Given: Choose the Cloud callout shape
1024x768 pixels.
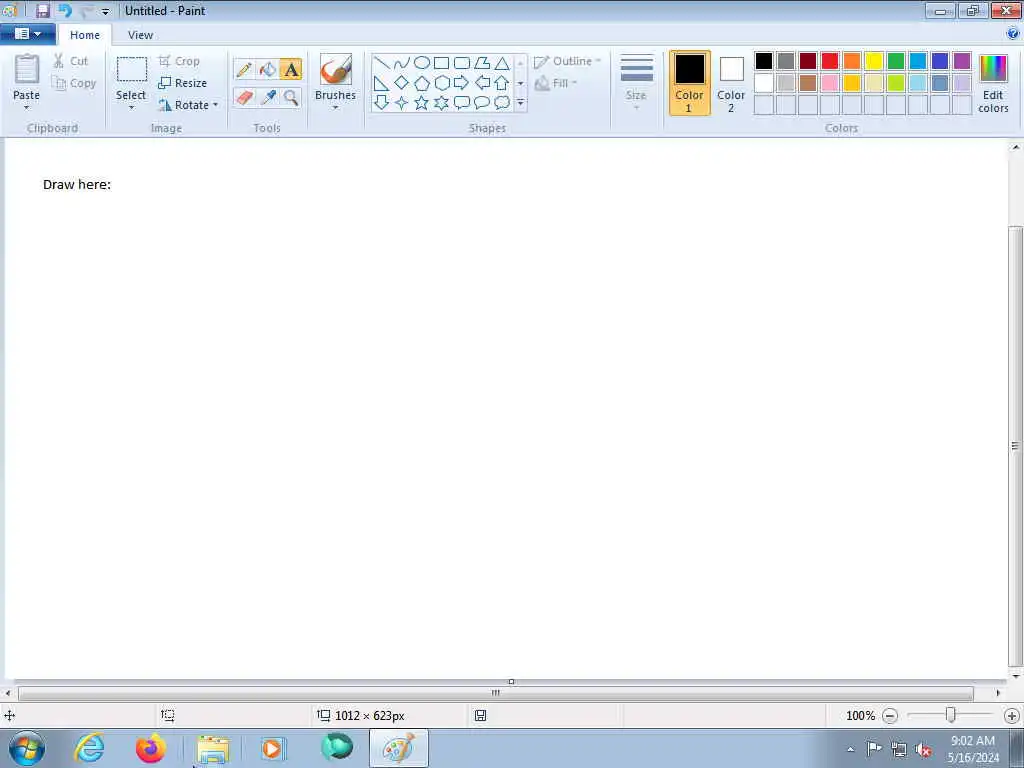Looking at the screenshot, I should click(x=502, y=103).
